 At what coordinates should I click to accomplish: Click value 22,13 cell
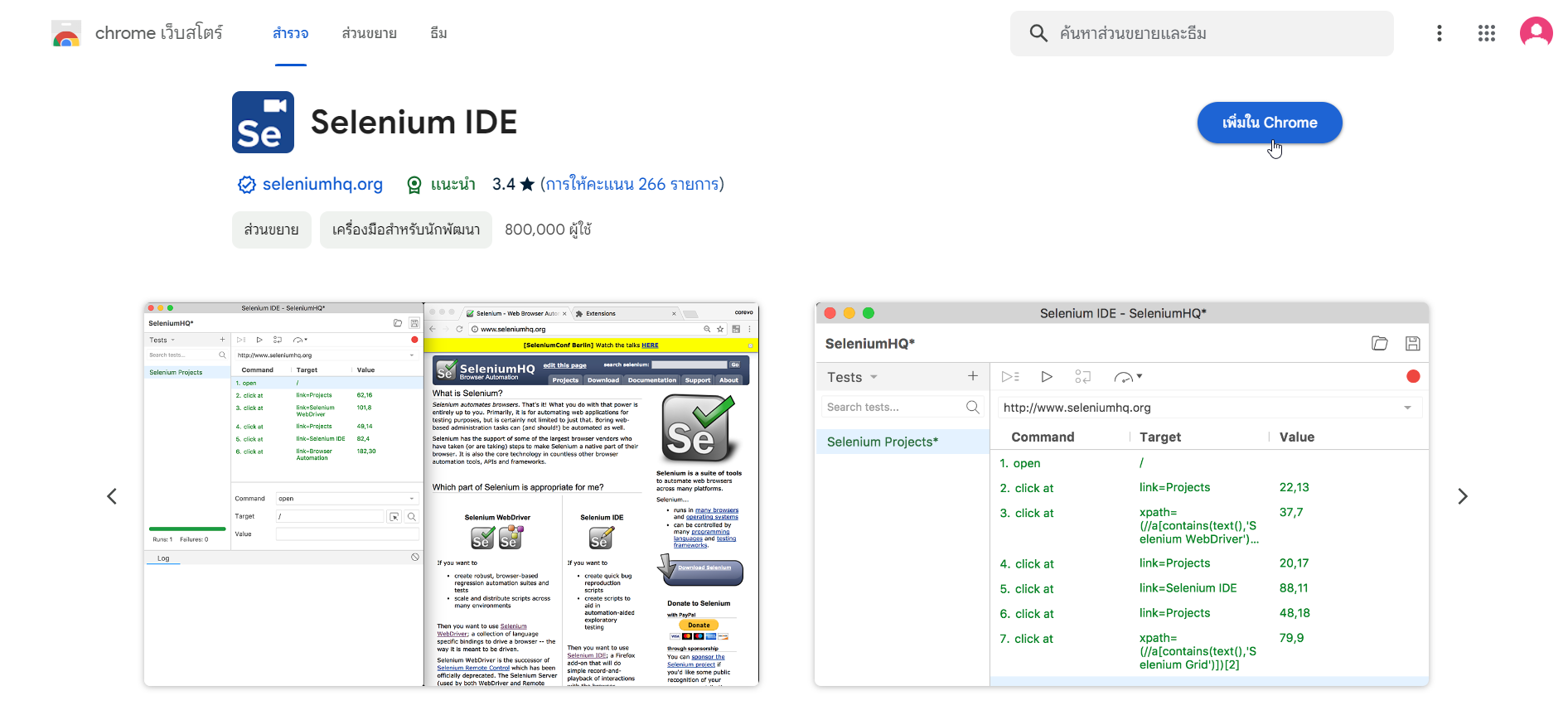point(1294,487)
